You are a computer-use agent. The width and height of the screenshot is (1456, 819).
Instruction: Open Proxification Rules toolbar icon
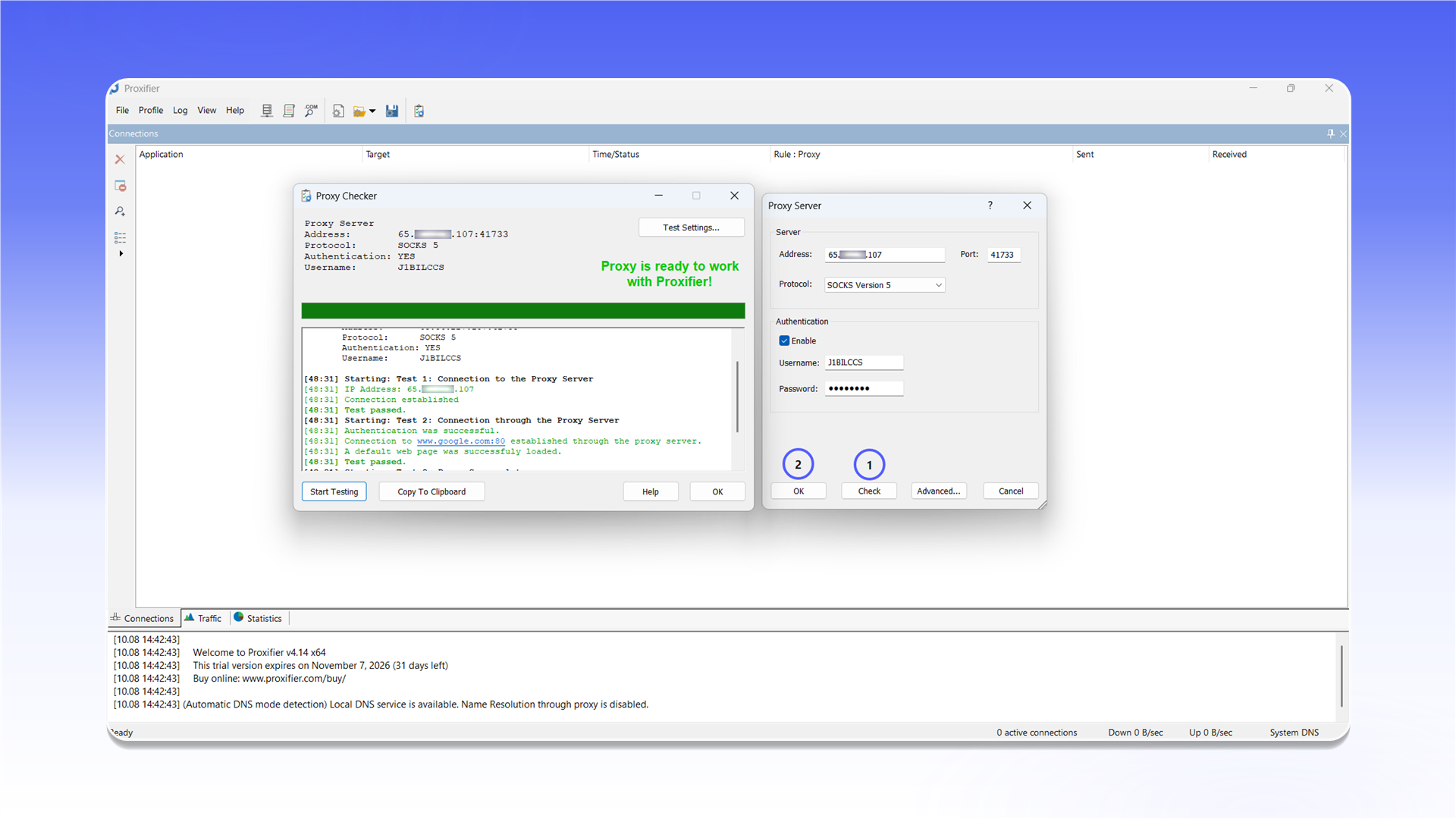point(289,111)
